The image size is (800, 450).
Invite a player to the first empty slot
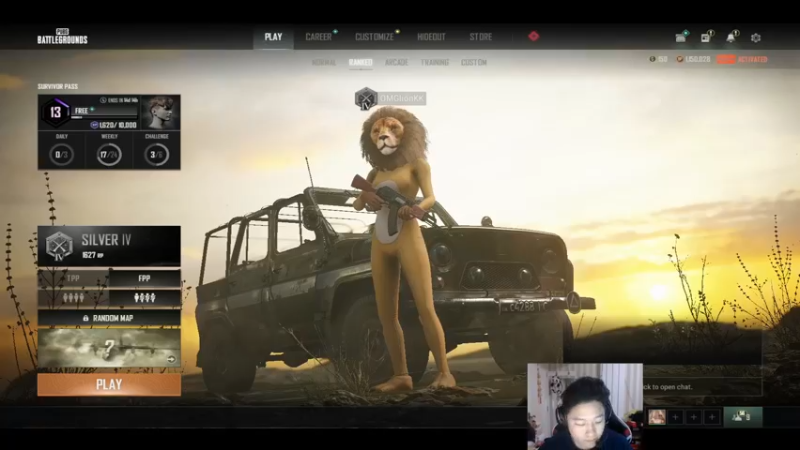[675, 417]
